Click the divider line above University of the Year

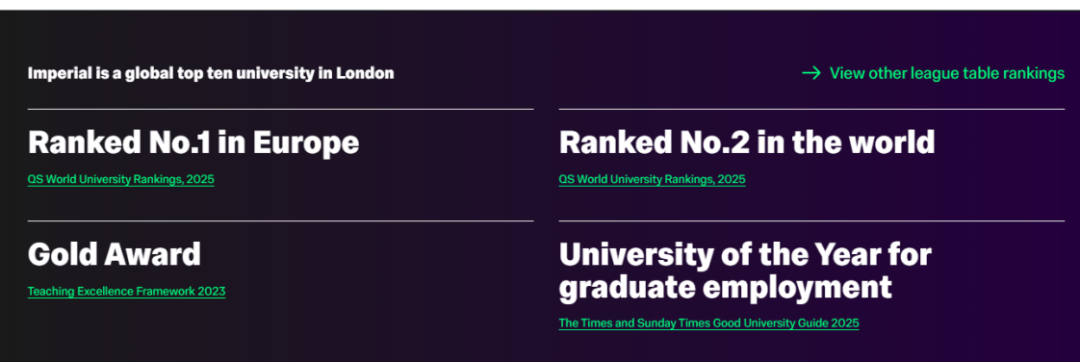pyautogui.click(x=811, y=221)
